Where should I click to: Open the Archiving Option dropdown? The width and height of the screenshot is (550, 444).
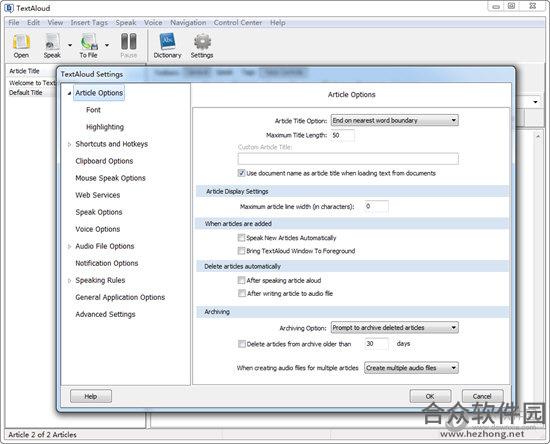394,328
